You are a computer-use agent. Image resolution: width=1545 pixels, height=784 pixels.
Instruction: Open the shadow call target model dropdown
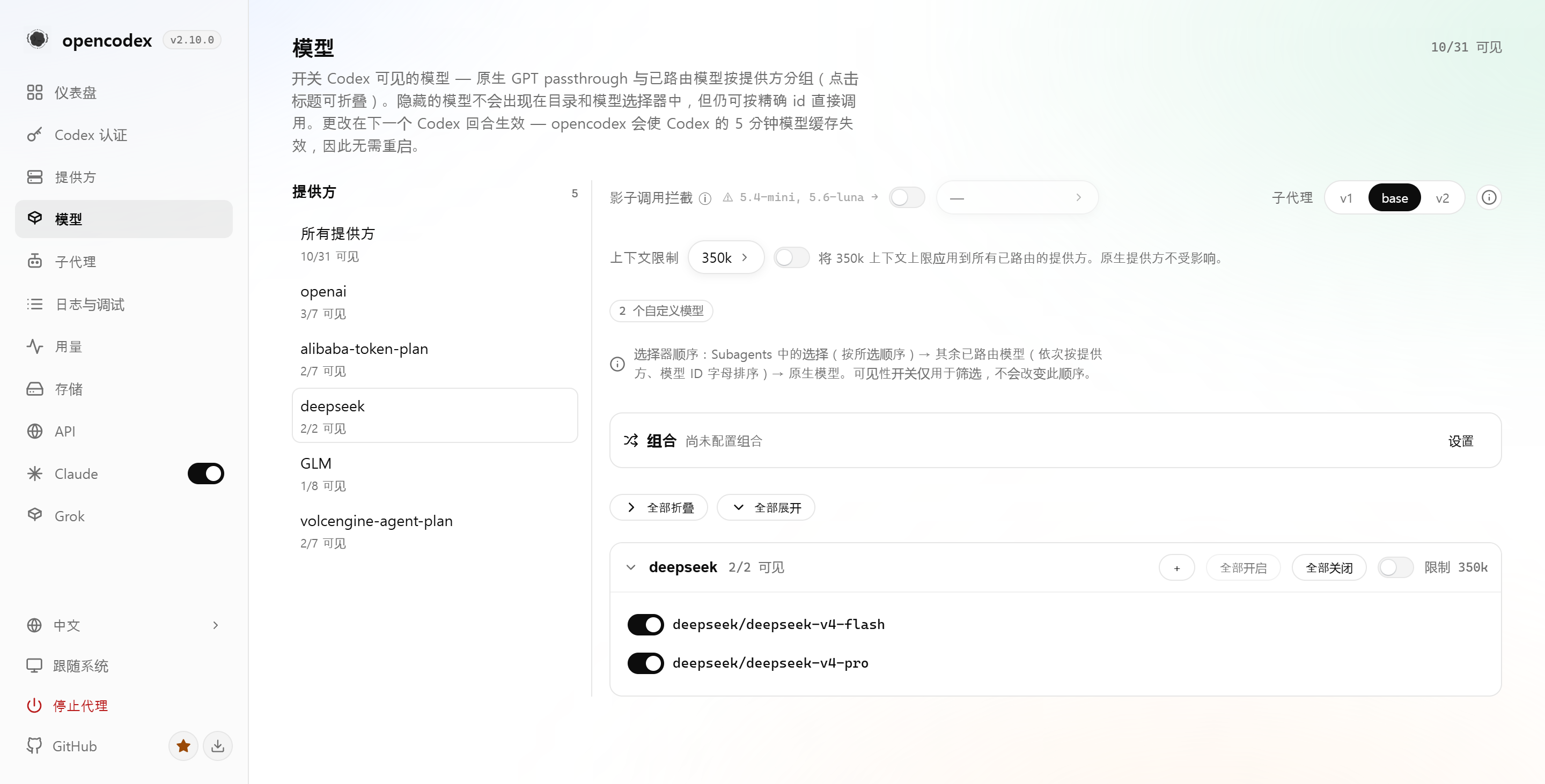(x=1017, y=197)
